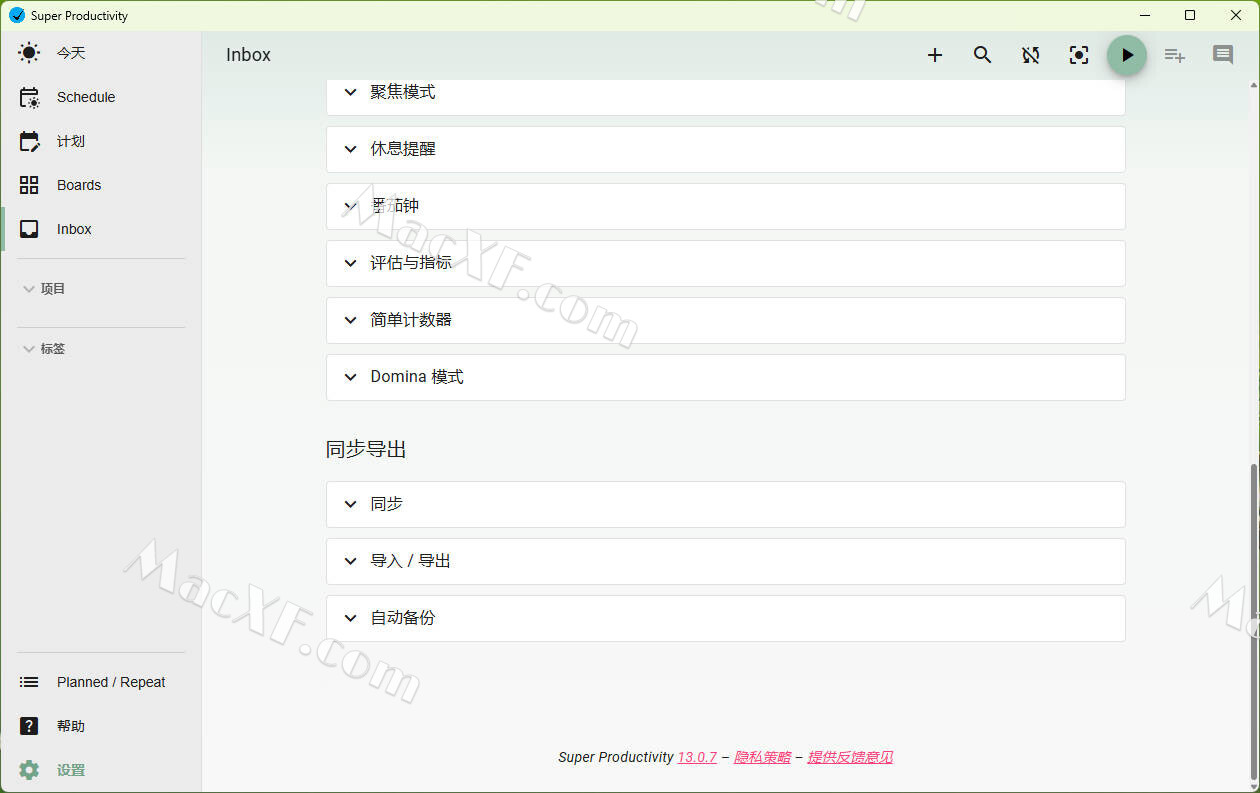
Task: Trigger sync with the sync arrows icon
Action: 1031,55
